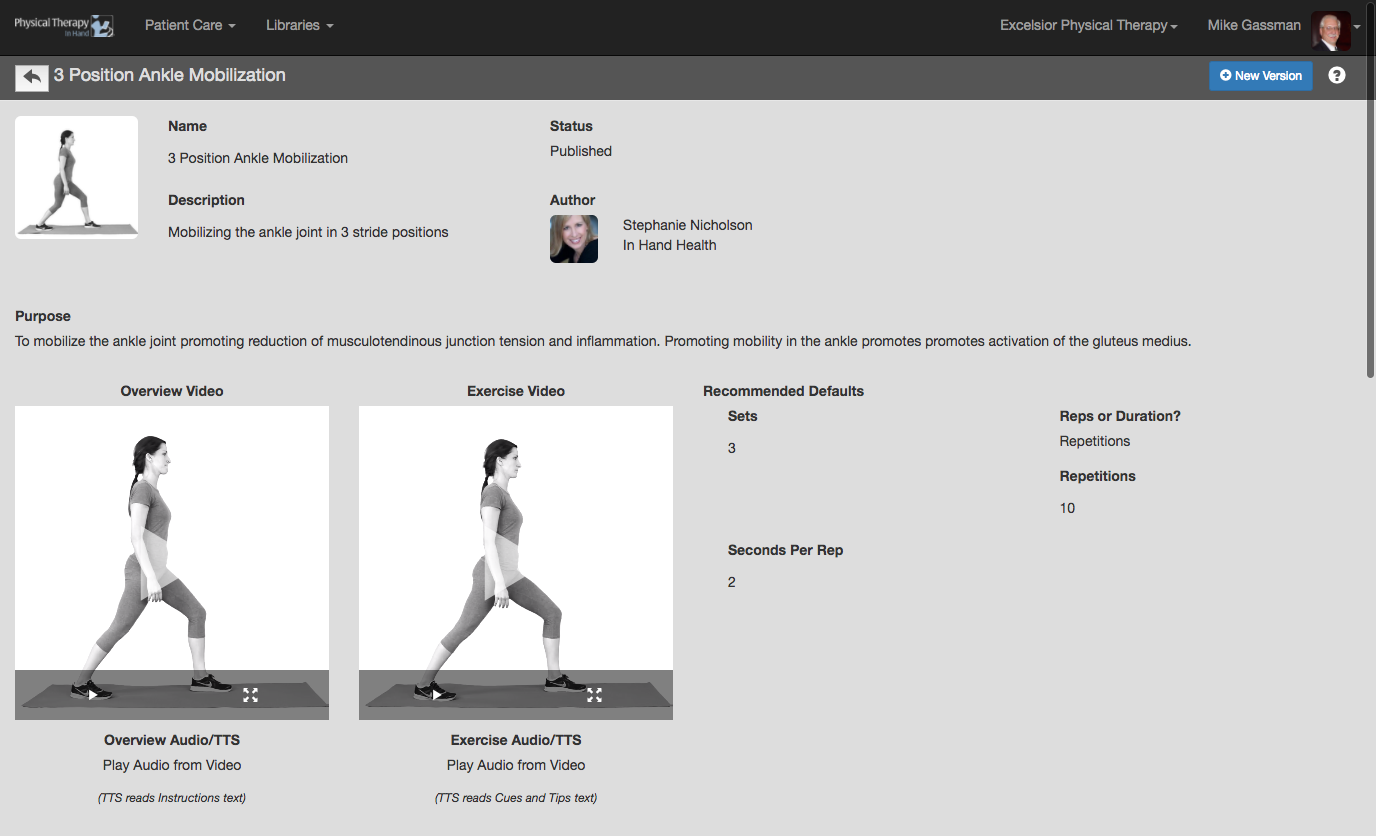Click the Stephanie Nicholson author name
Screen dimensions: 1376x836
click(x=687, y=225)
